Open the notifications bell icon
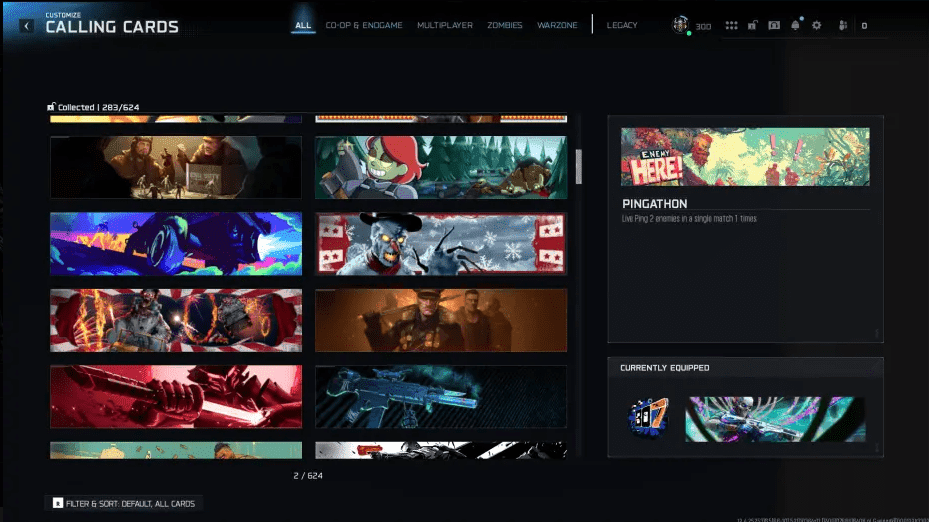Image resolution: width=929 pixels, height=522 pixels. point(796,26)
